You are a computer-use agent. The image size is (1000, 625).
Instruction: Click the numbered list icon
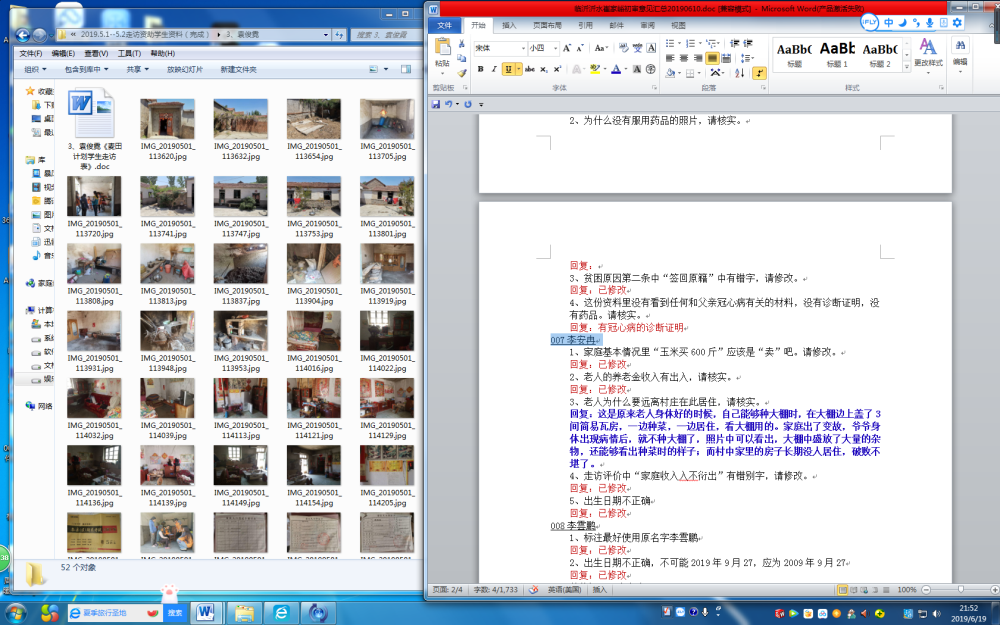691,43
